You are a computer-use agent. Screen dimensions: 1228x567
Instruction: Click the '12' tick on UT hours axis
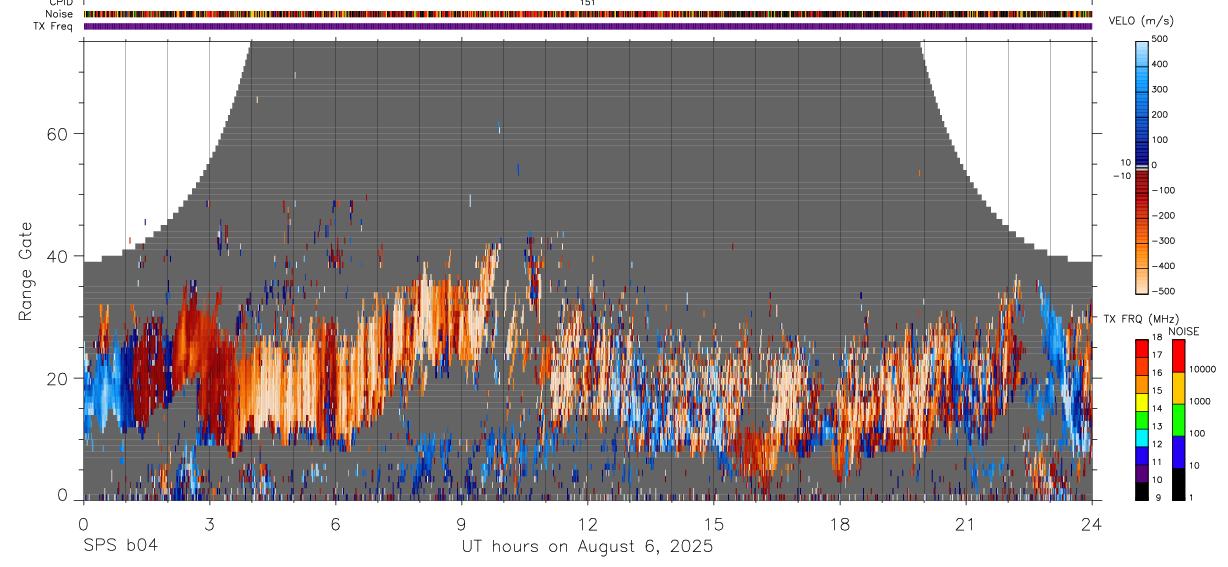click(587, 523)
